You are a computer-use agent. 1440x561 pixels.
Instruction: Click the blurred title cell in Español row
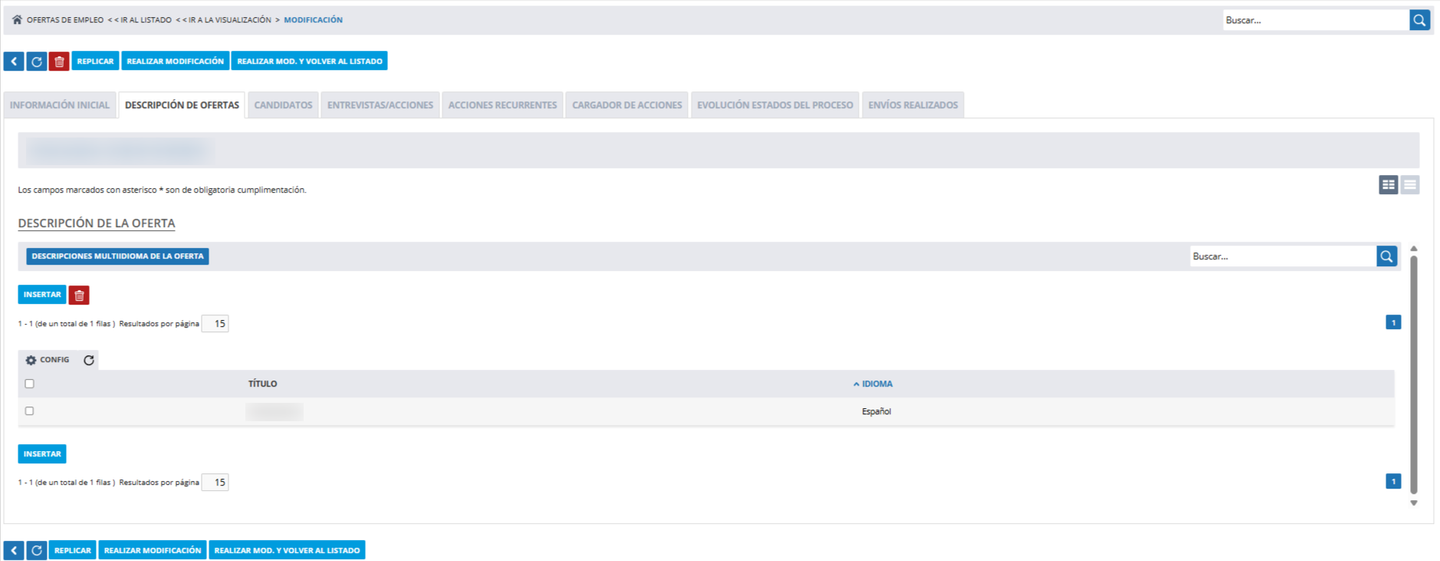click(x=274, y=411)
